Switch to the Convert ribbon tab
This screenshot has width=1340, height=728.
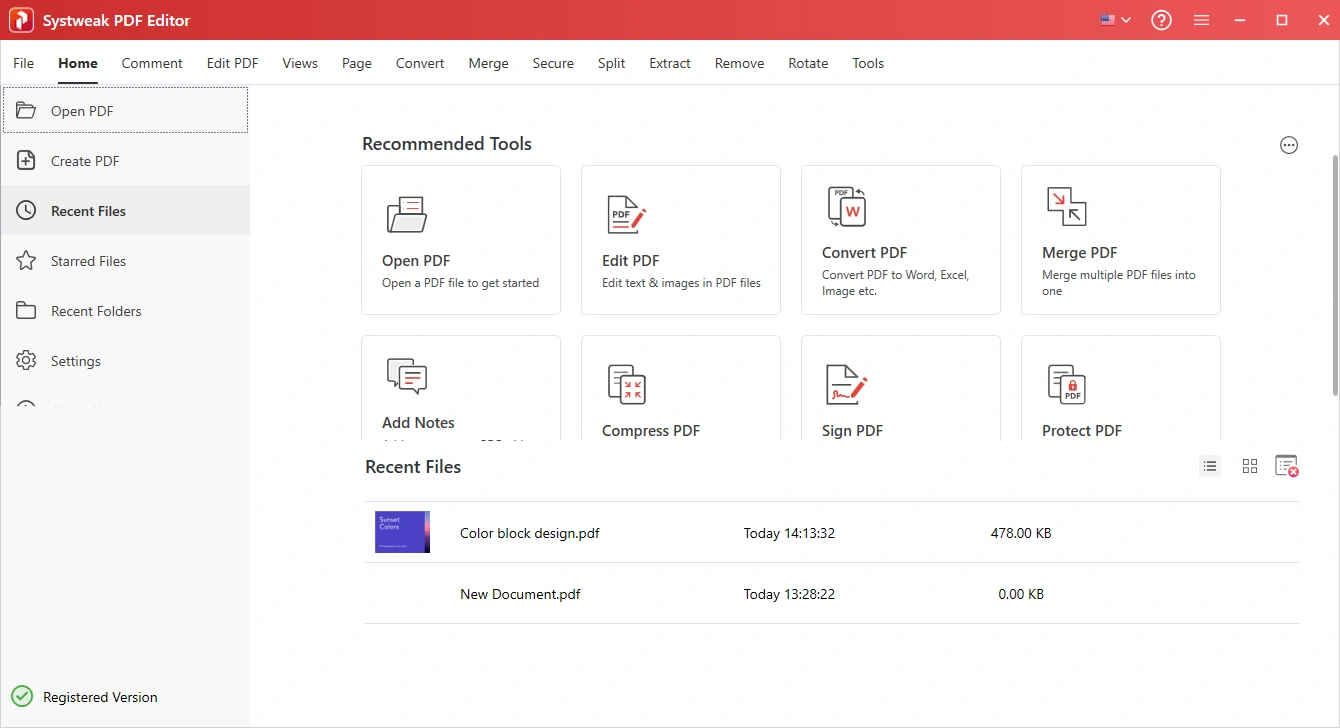coord(420,63)
